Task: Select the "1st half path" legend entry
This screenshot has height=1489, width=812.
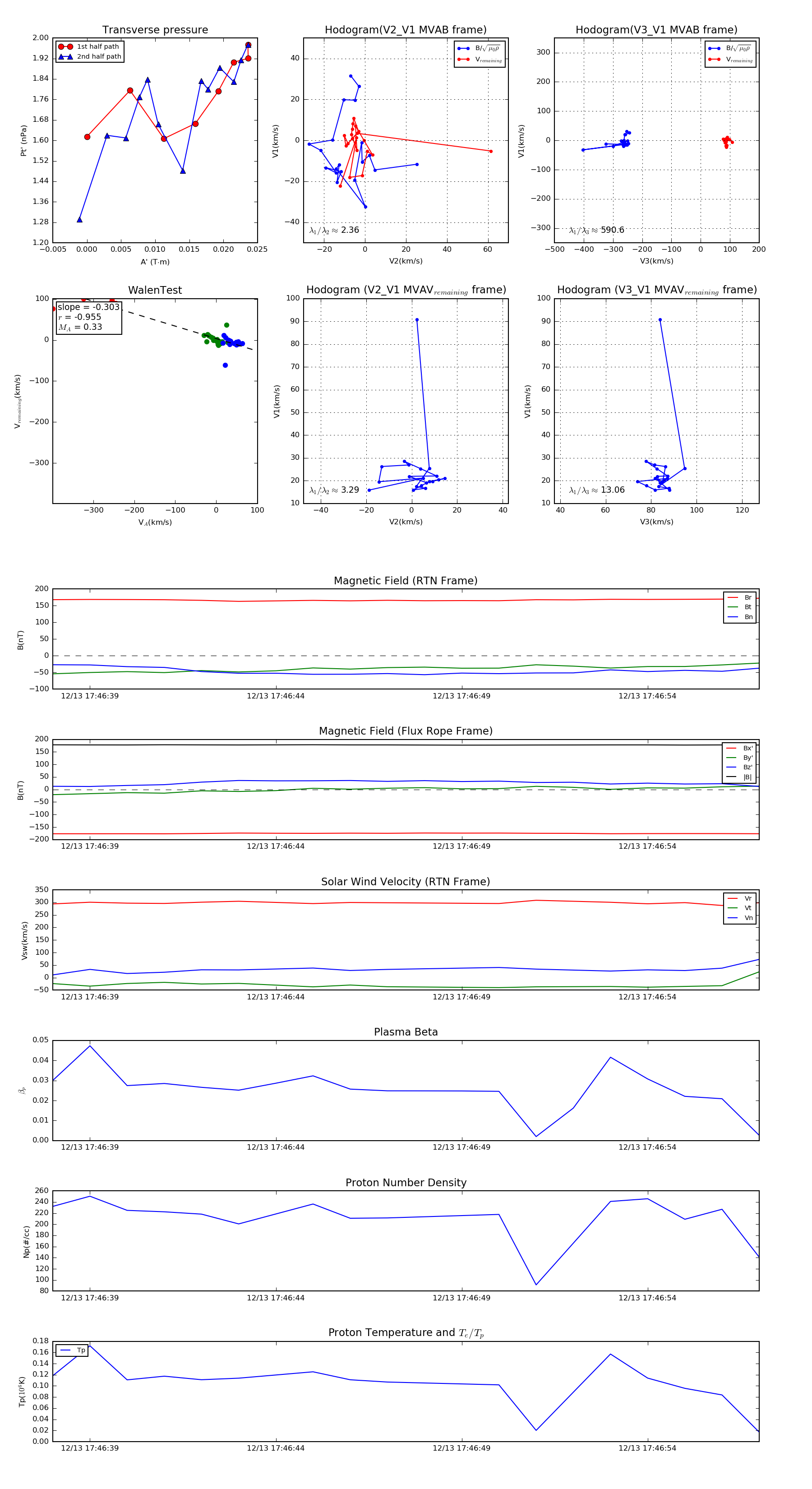Action: [90, 46]
